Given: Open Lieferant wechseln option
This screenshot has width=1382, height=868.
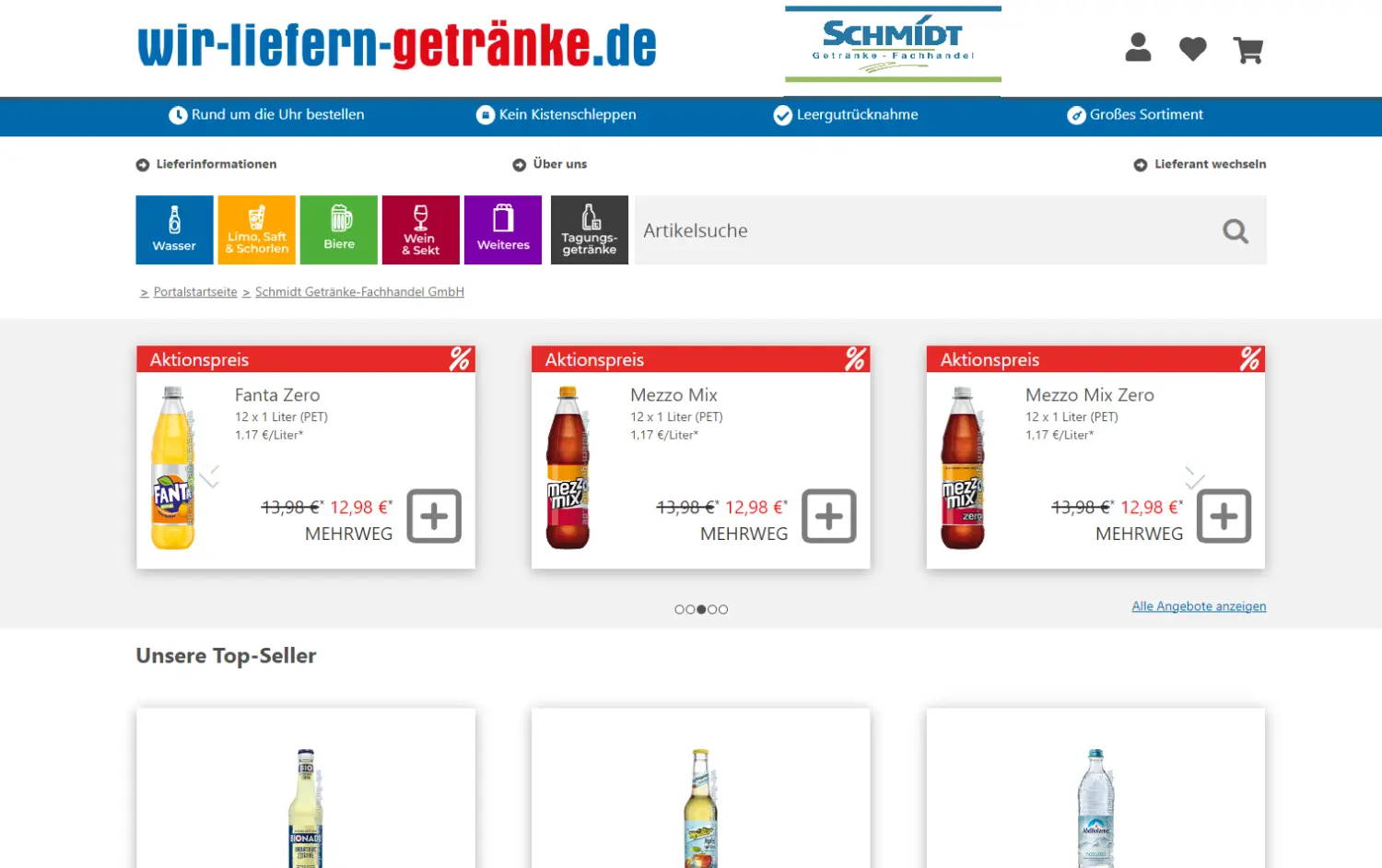Looking at the screenshot, I should click(1200, 164).
